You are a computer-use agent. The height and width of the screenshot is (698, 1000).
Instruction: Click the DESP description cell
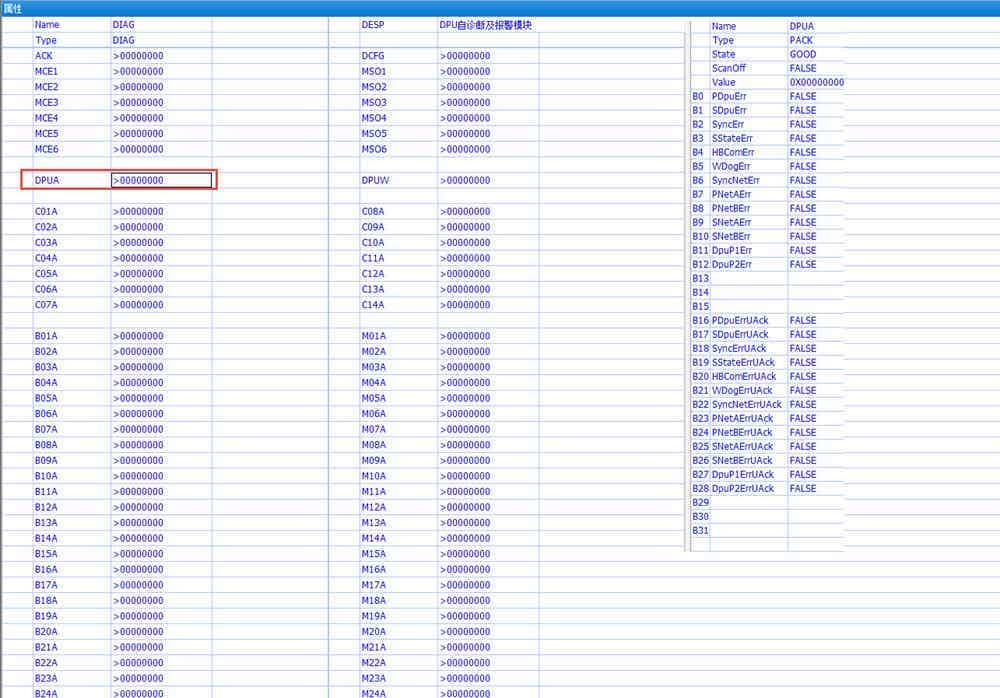pos(488,25)
